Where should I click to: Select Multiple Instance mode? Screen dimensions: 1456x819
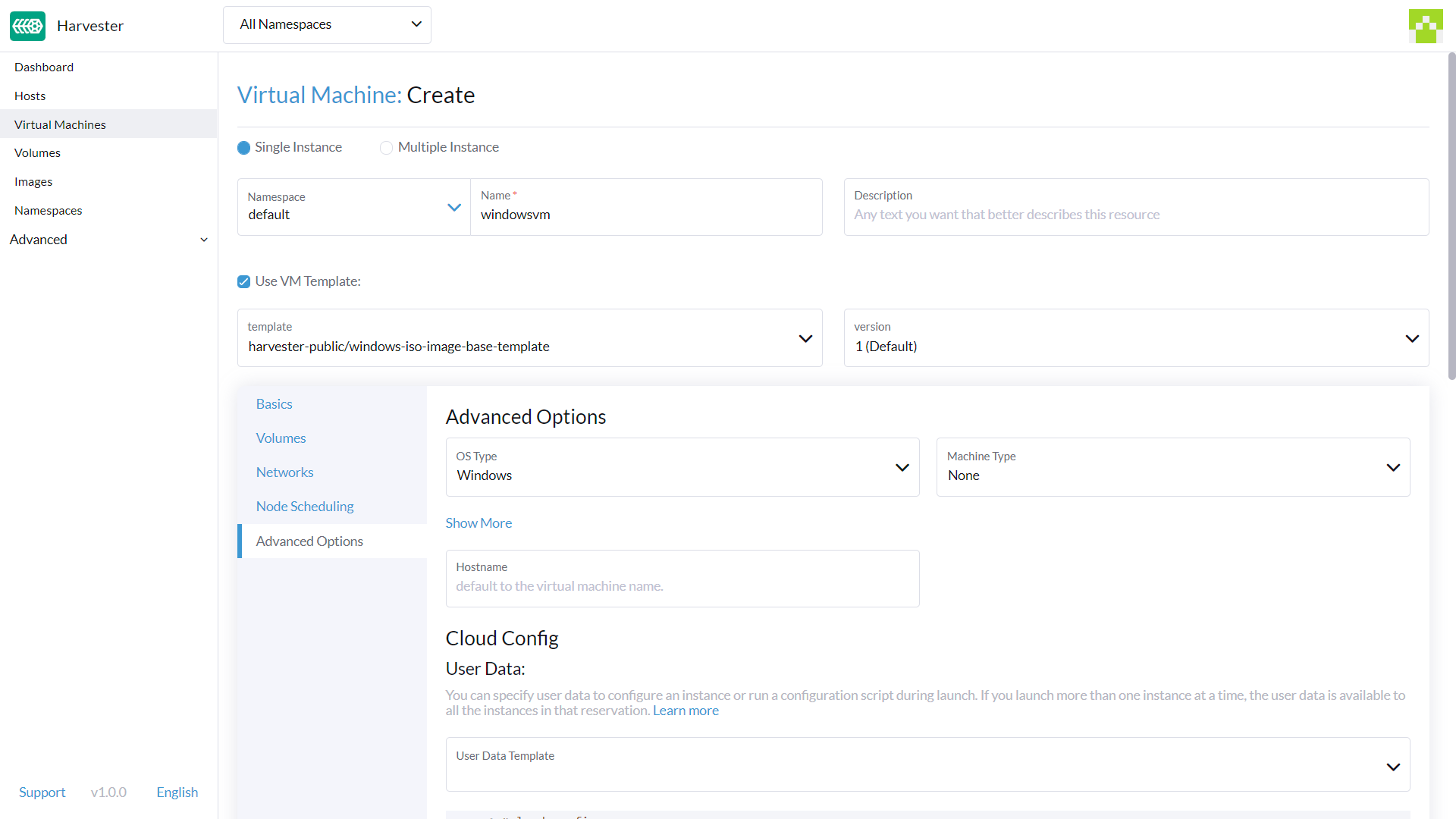coord(387,147)
